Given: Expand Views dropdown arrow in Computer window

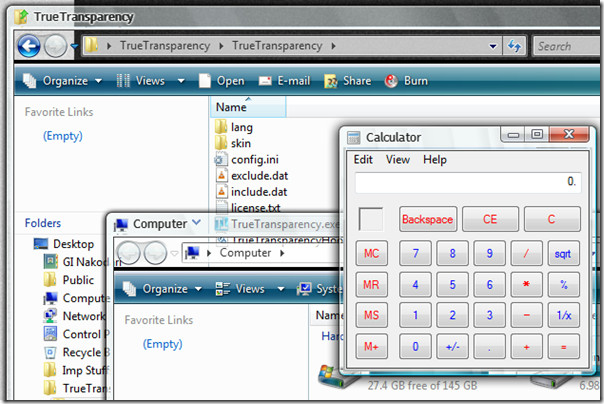Looking at the screenshot, I should 281,289.
